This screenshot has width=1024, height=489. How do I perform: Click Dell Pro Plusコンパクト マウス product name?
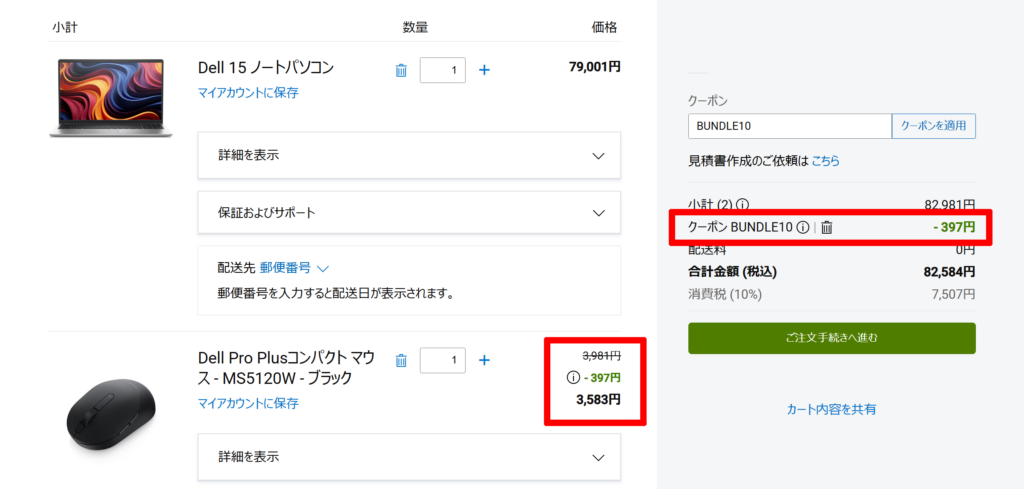[287, 368]
